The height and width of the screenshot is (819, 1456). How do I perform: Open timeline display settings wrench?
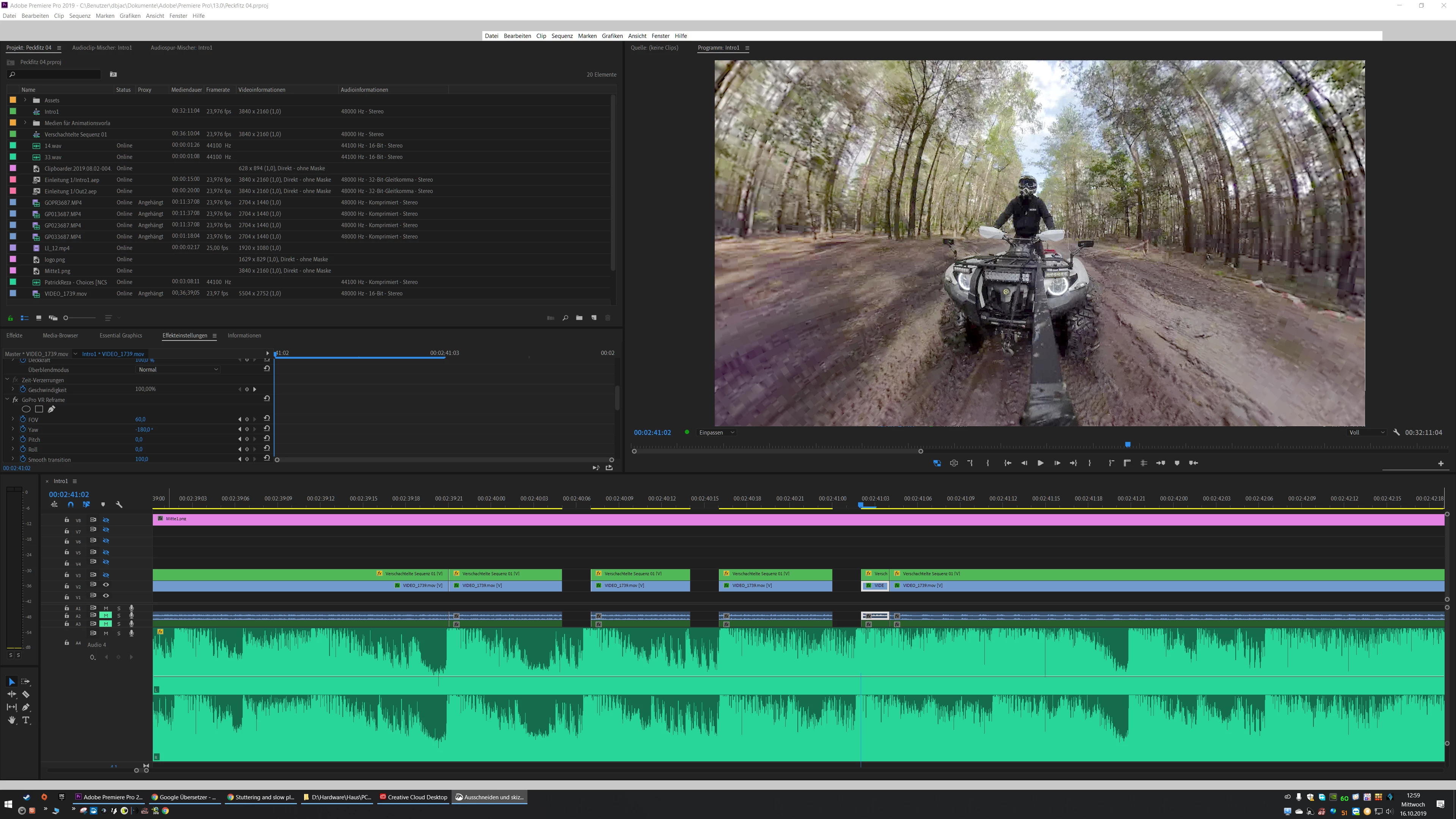tap(119, 504)
